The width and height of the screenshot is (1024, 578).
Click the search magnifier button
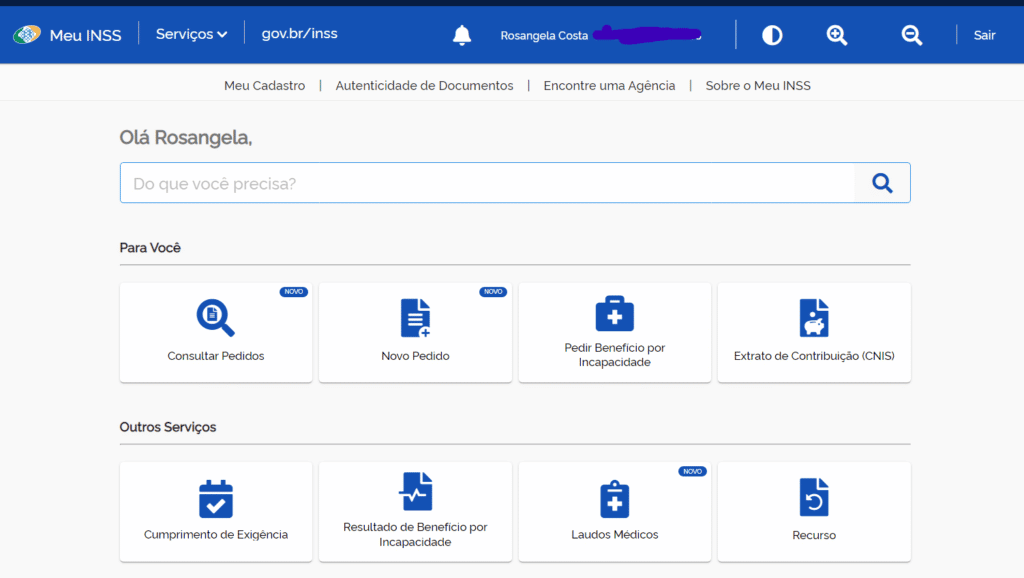[x=881, y=182]
